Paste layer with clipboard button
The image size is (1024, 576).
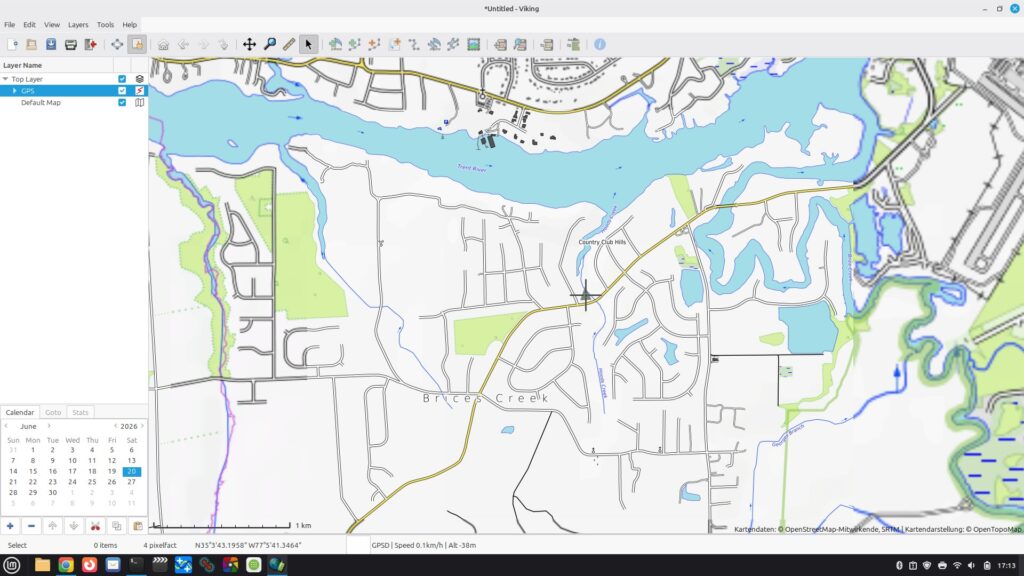[x=138, y=526]
